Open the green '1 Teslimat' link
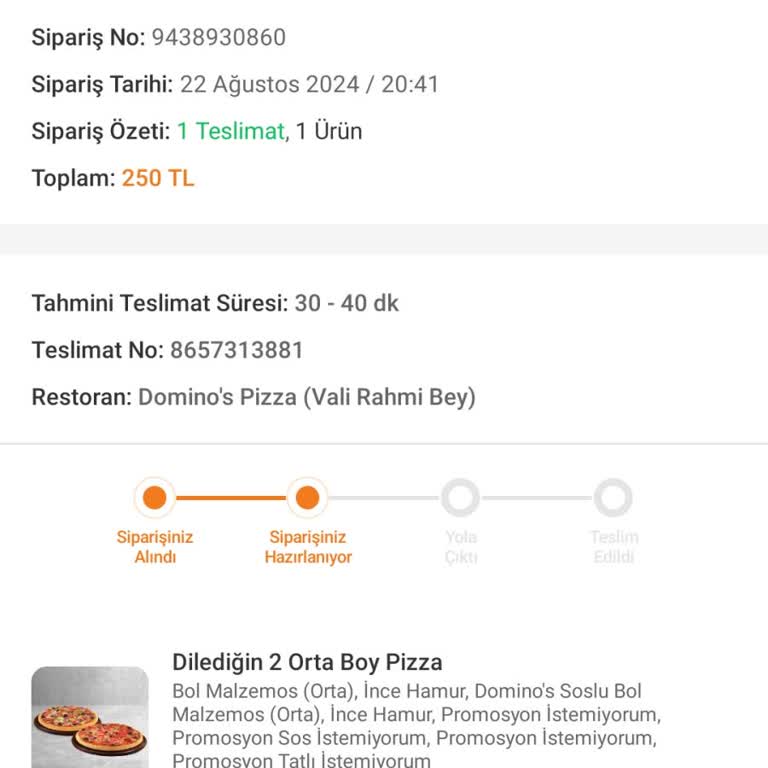The height and width of the screenshot is (768, 768). click(x=231, y=131)
